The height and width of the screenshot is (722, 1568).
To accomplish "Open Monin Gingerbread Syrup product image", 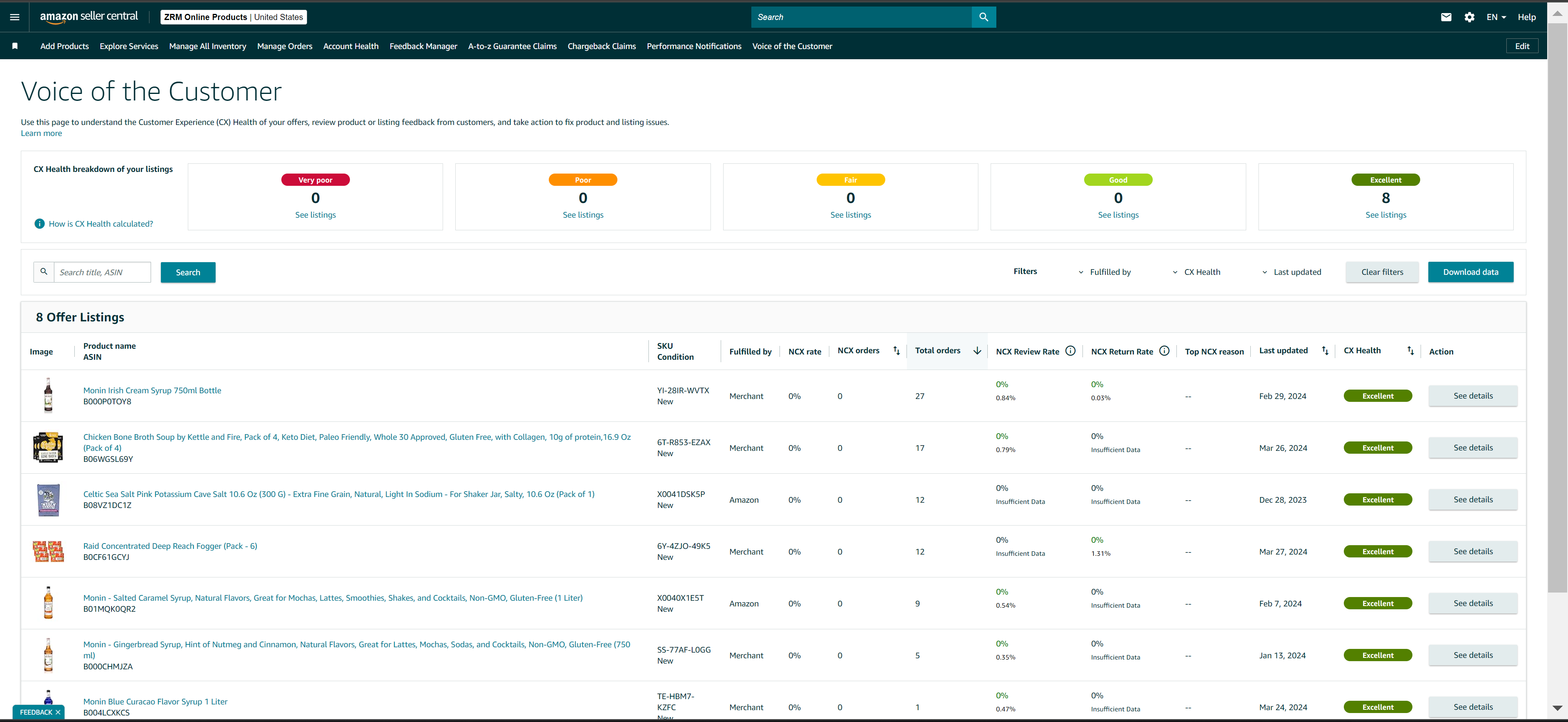I will pyautogui.click(x=48, y=655).
